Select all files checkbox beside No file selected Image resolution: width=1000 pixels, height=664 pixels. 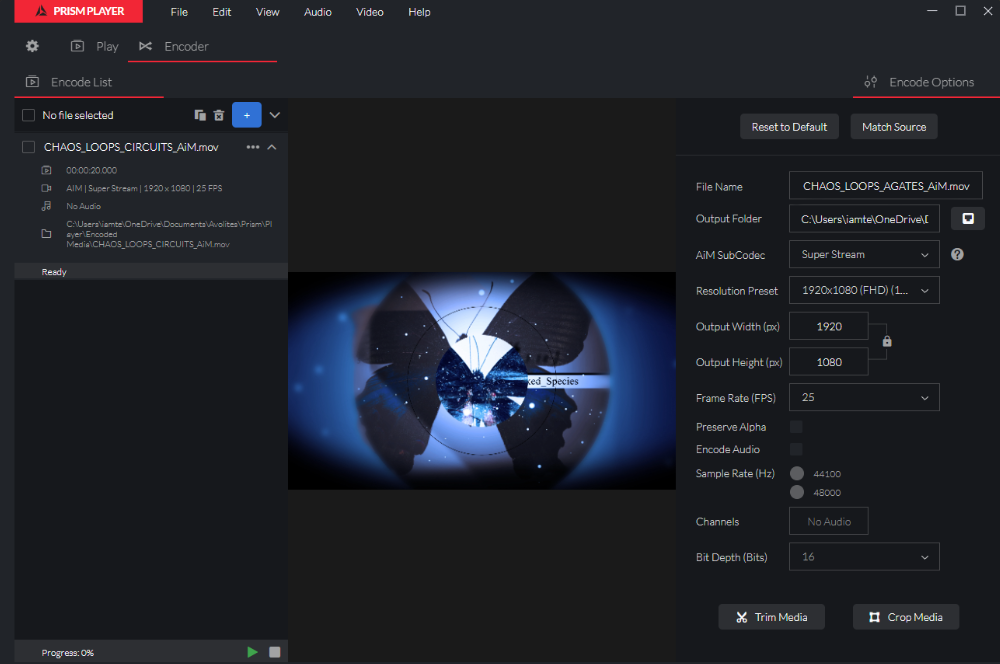(28, 115)
